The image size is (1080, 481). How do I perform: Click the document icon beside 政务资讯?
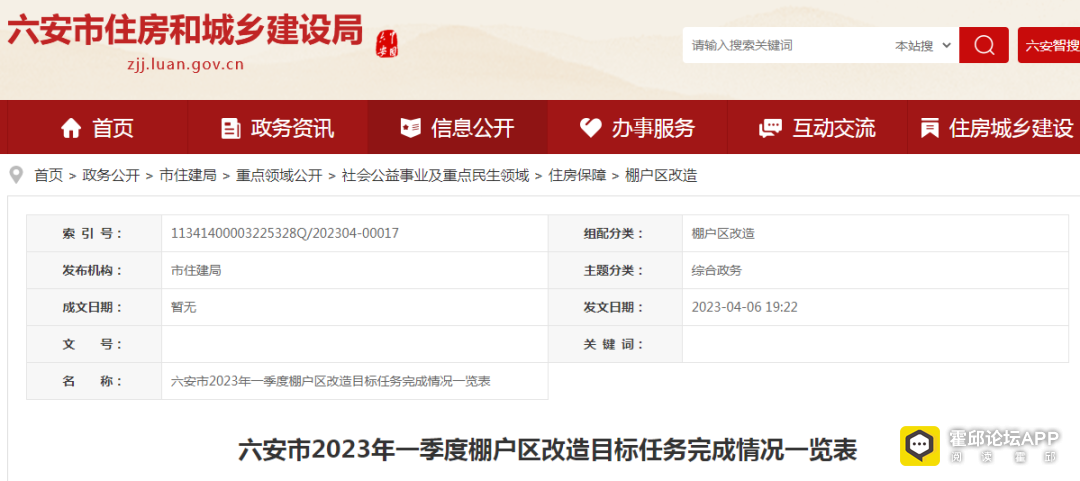click(230, 128)
